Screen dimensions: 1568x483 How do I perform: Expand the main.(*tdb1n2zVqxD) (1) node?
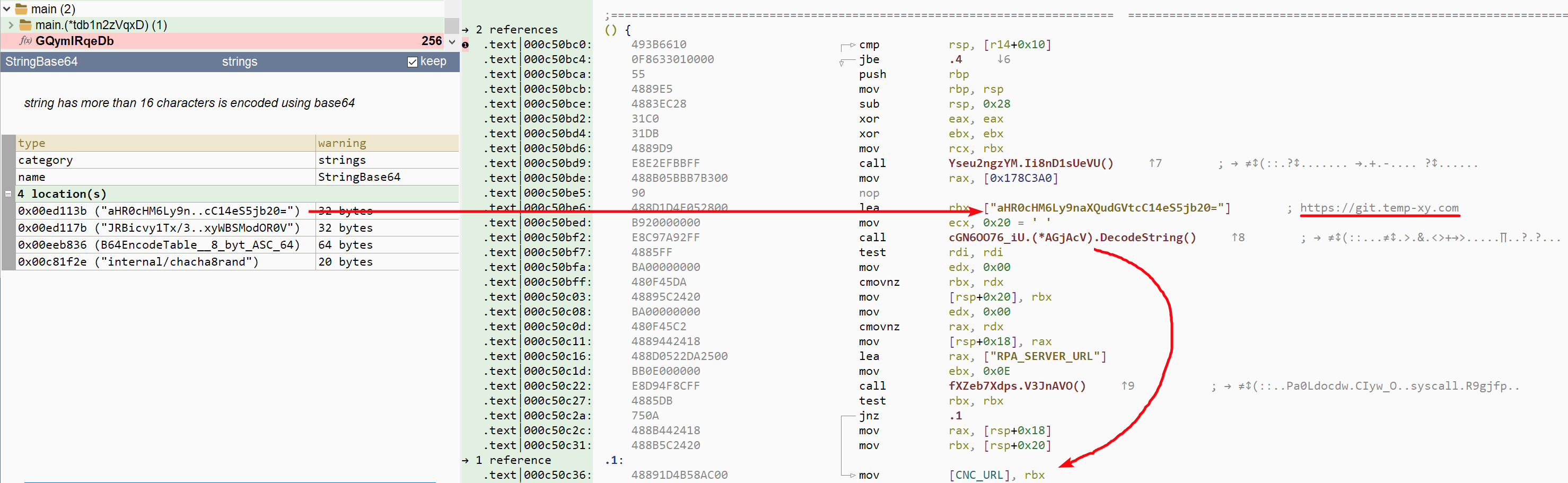coord(11,25)
